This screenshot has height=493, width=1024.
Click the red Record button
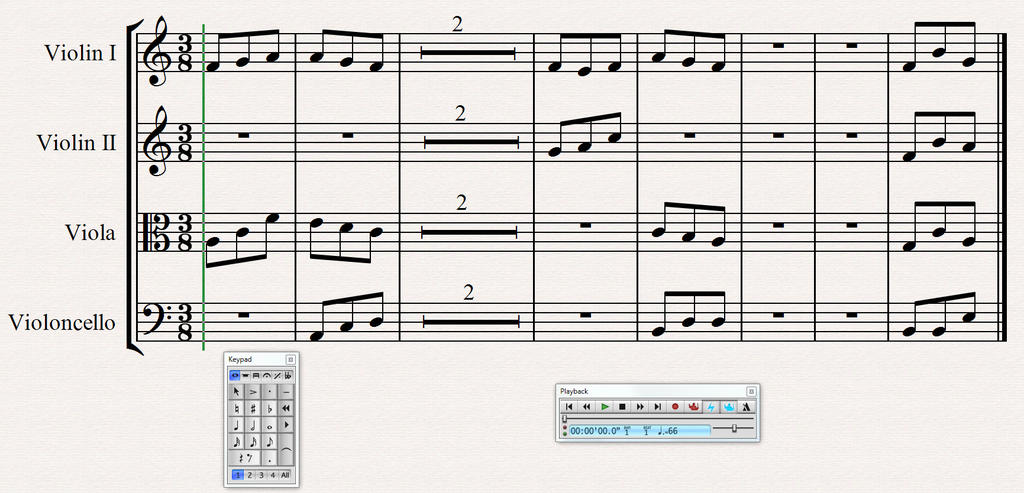pyautogui.click(x=675, y=407)
